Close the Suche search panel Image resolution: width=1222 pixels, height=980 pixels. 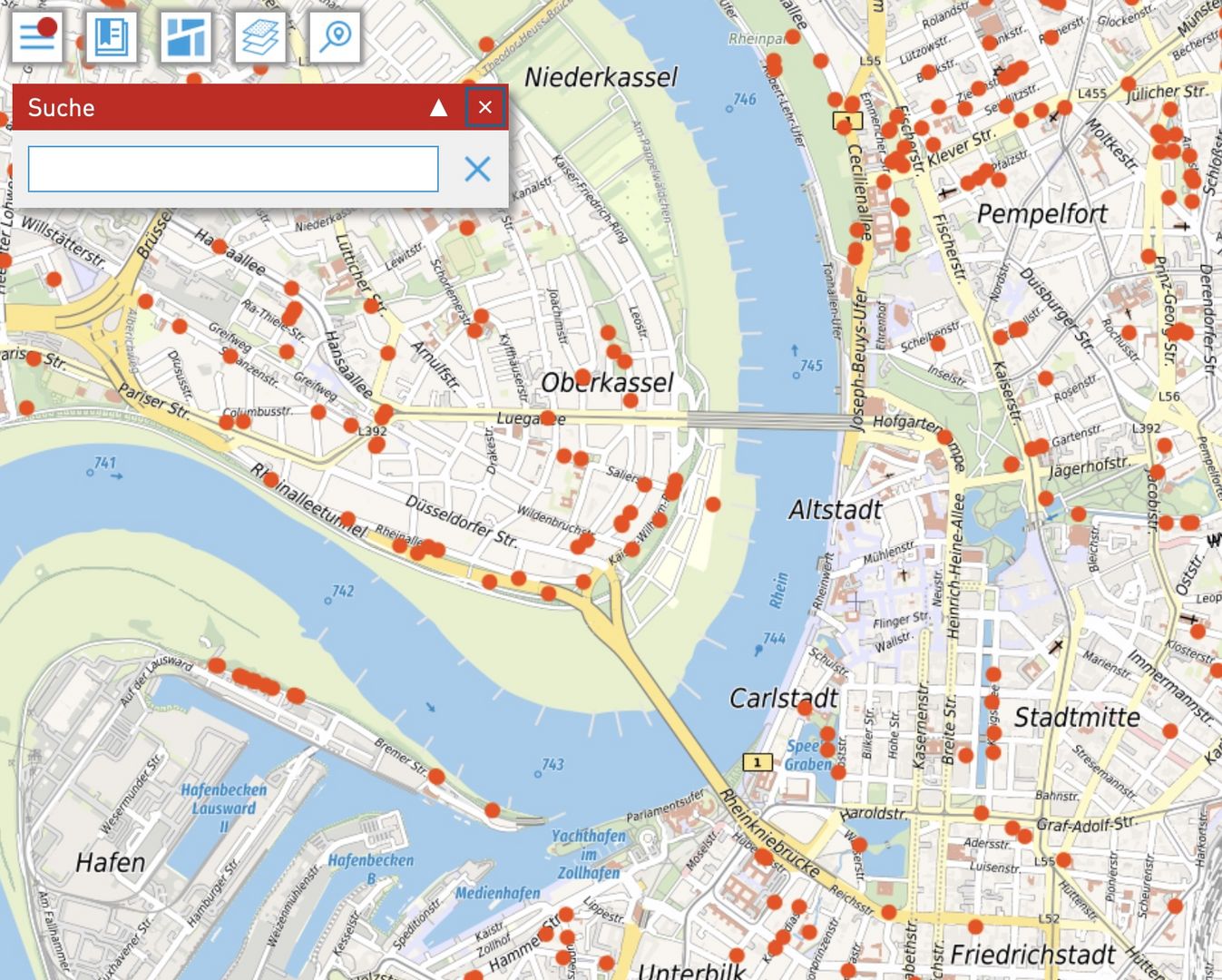(x=485, y=107)
